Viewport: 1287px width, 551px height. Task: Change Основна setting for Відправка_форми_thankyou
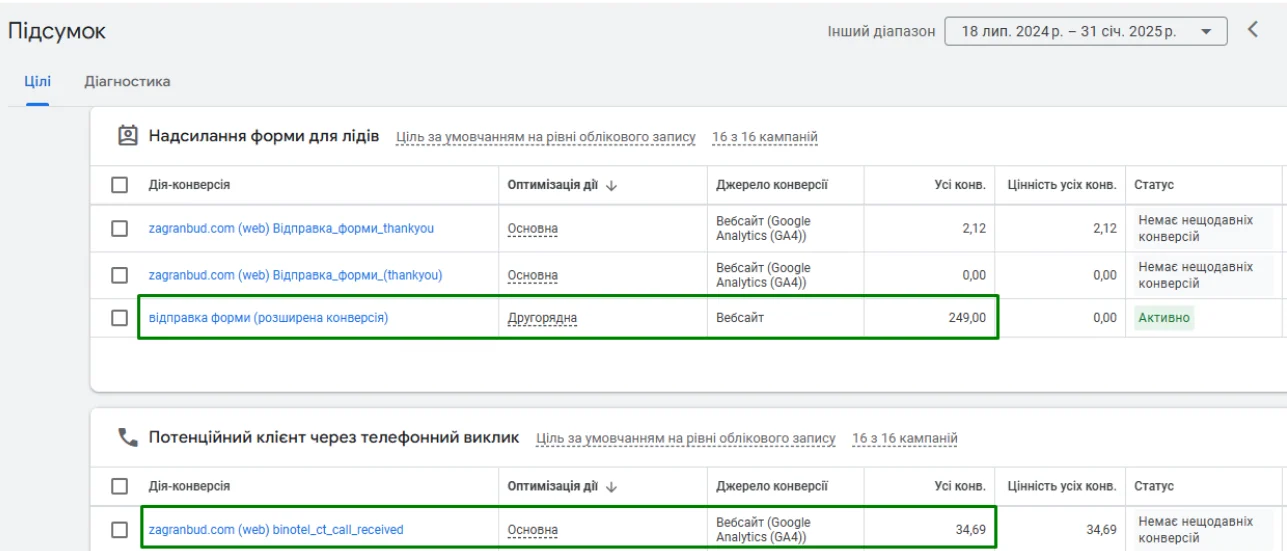[533, 229]
